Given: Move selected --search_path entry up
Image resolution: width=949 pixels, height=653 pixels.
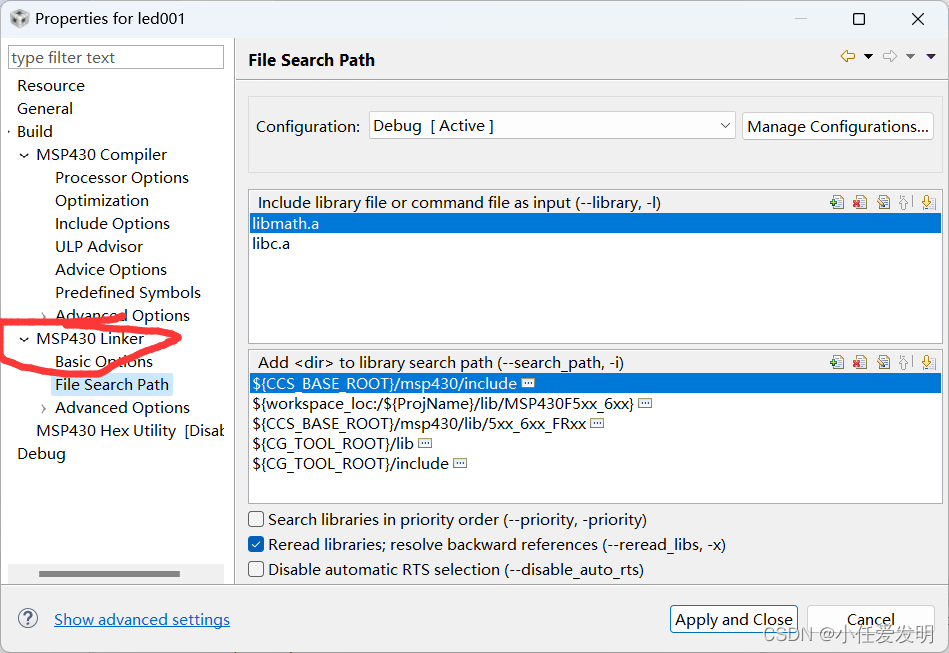Looking at the screenshot, I should [x=904, y=363].
